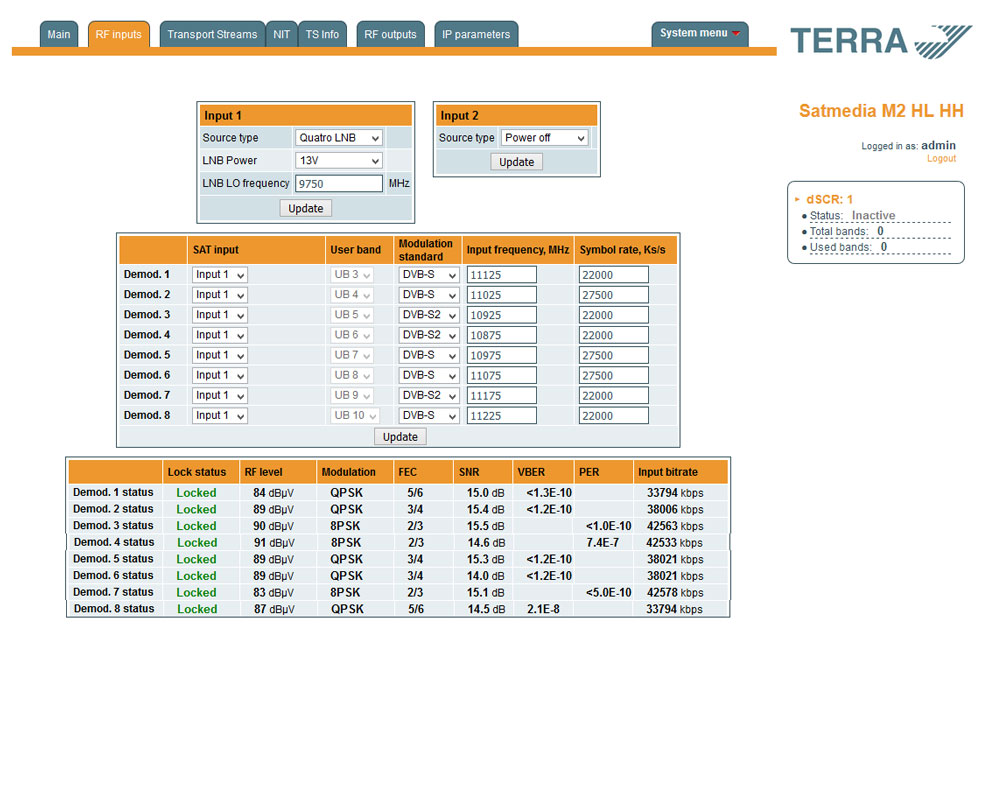This screenshot has height=800, width=1000.
Task: Open the Main tab
Action: (x=59, y=34)
